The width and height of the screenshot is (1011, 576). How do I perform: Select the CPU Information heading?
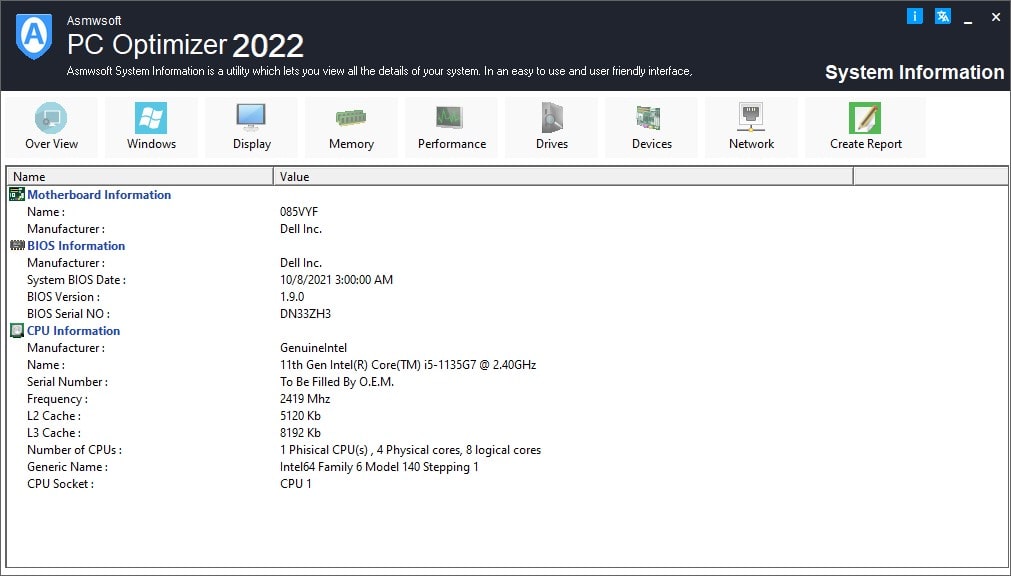(x=74, y=331)
